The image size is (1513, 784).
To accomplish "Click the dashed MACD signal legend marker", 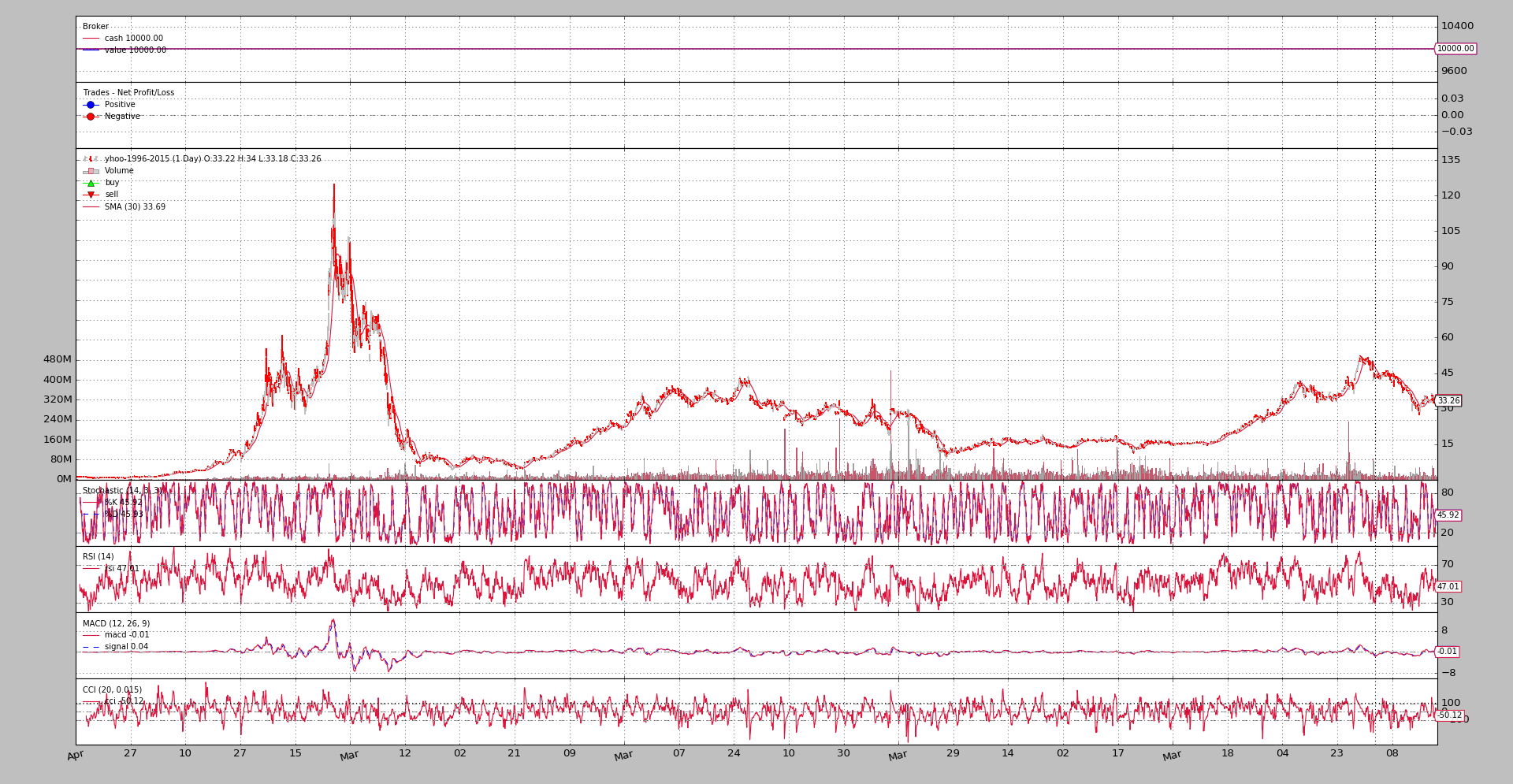I will click(x=91, y=647).
